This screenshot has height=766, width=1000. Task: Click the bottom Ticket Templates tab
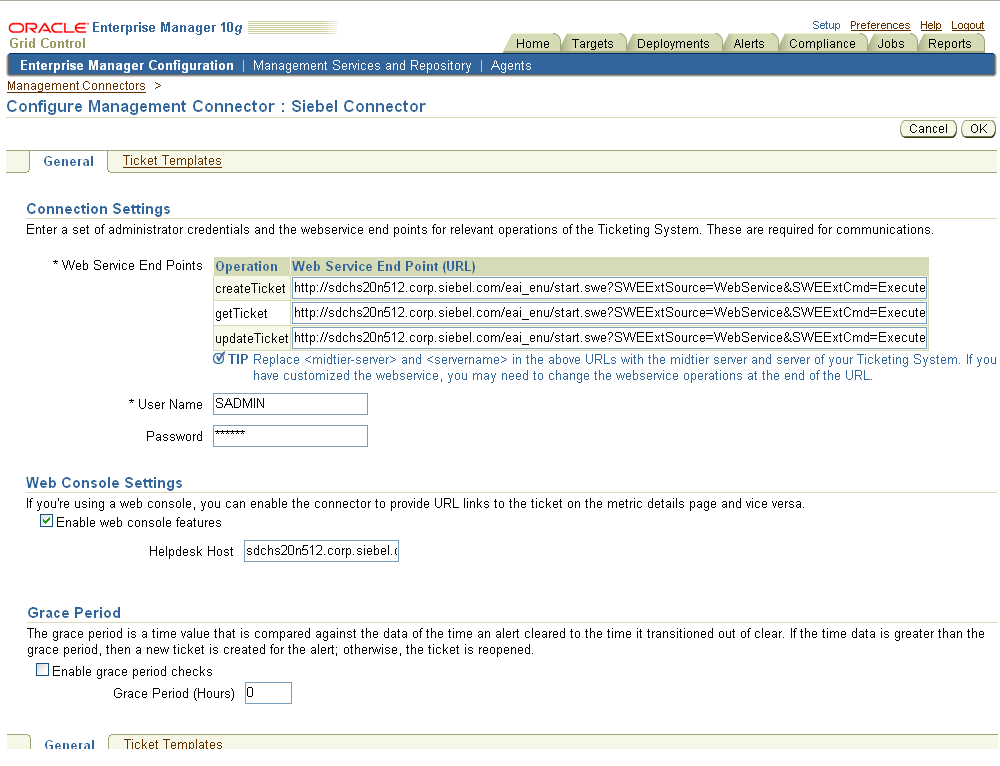coord(173,744)
